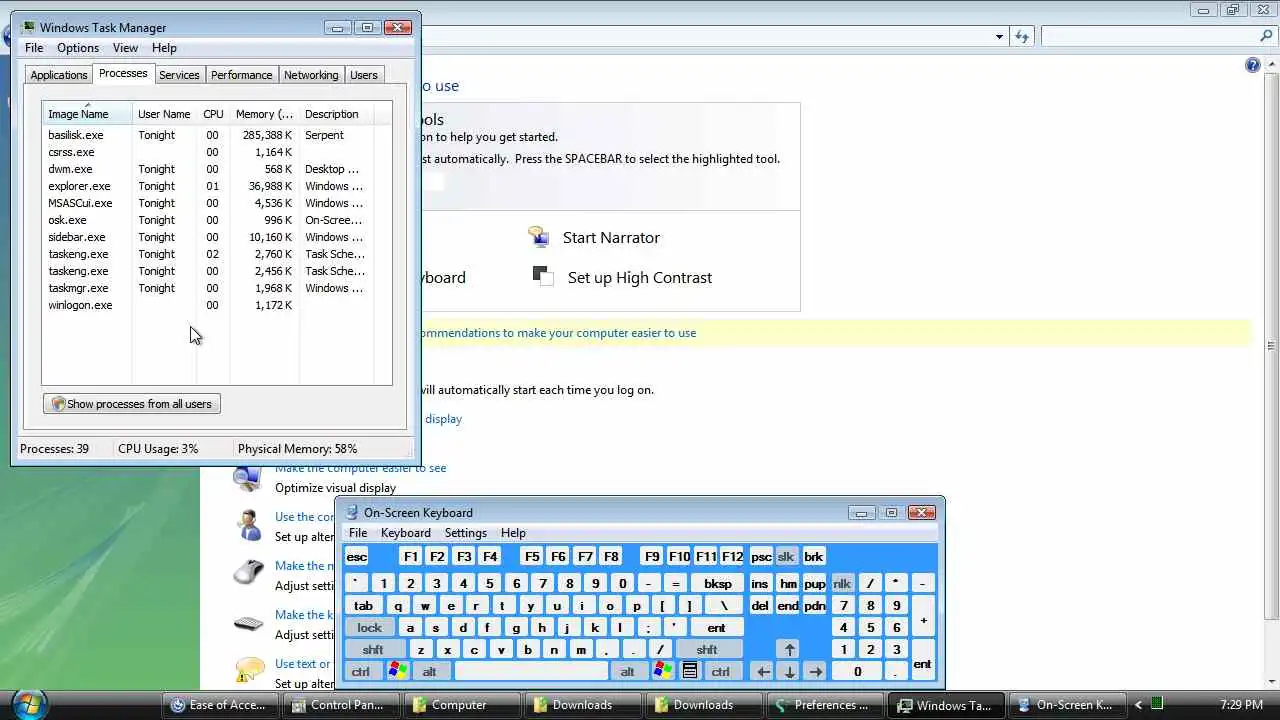This screenshot has width=1280, height=720.
Task: Open the Settings menu in On-Screen Keyboard
Action: pos(466,533)
